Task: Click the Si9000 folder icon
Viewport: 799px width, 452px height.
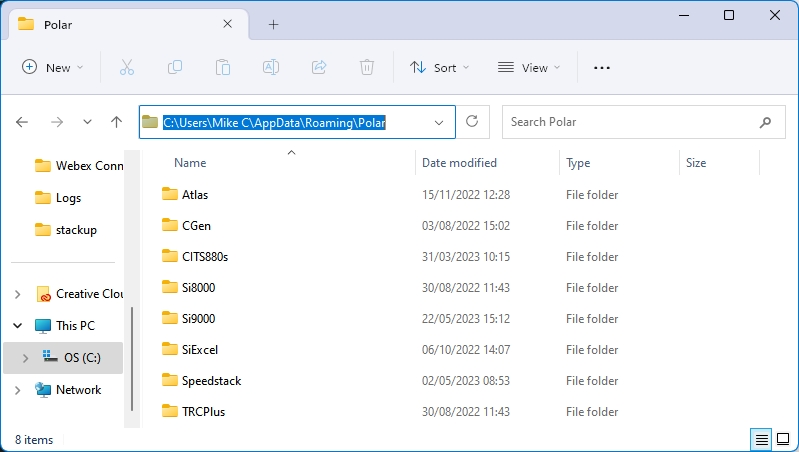Action: pos(170,318)
